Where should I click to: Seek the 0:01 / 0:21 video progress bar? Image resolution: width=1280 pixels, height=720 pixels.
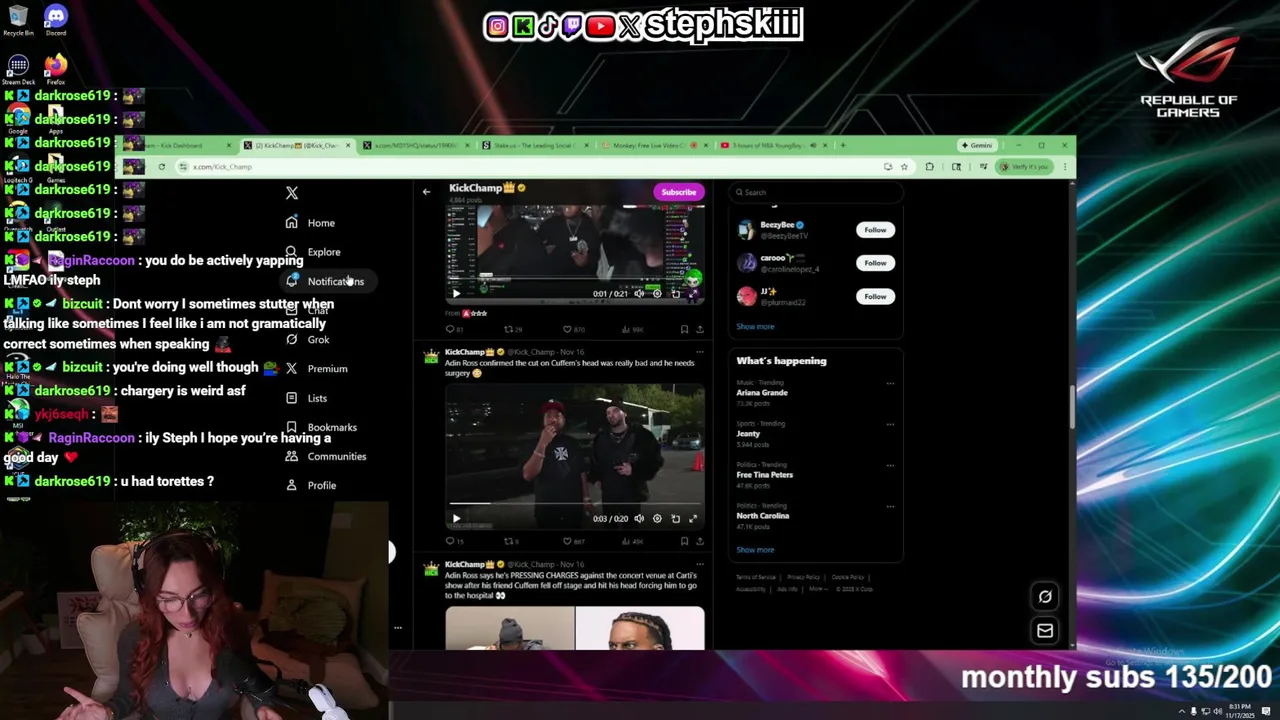pos(575,280)
